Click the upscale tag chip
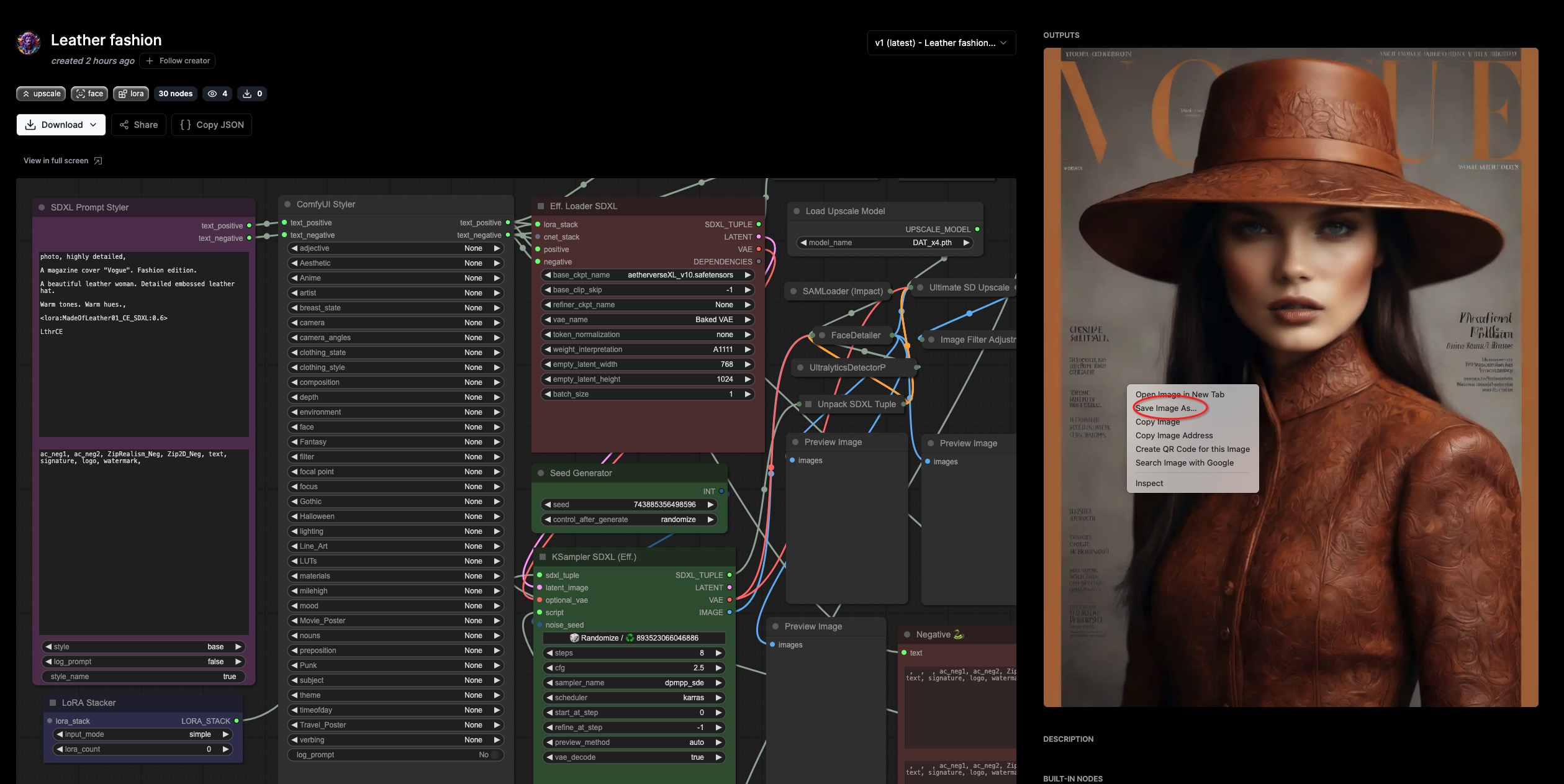Image resolution: width=1564 pixels, height=784 pixels. 41,94
